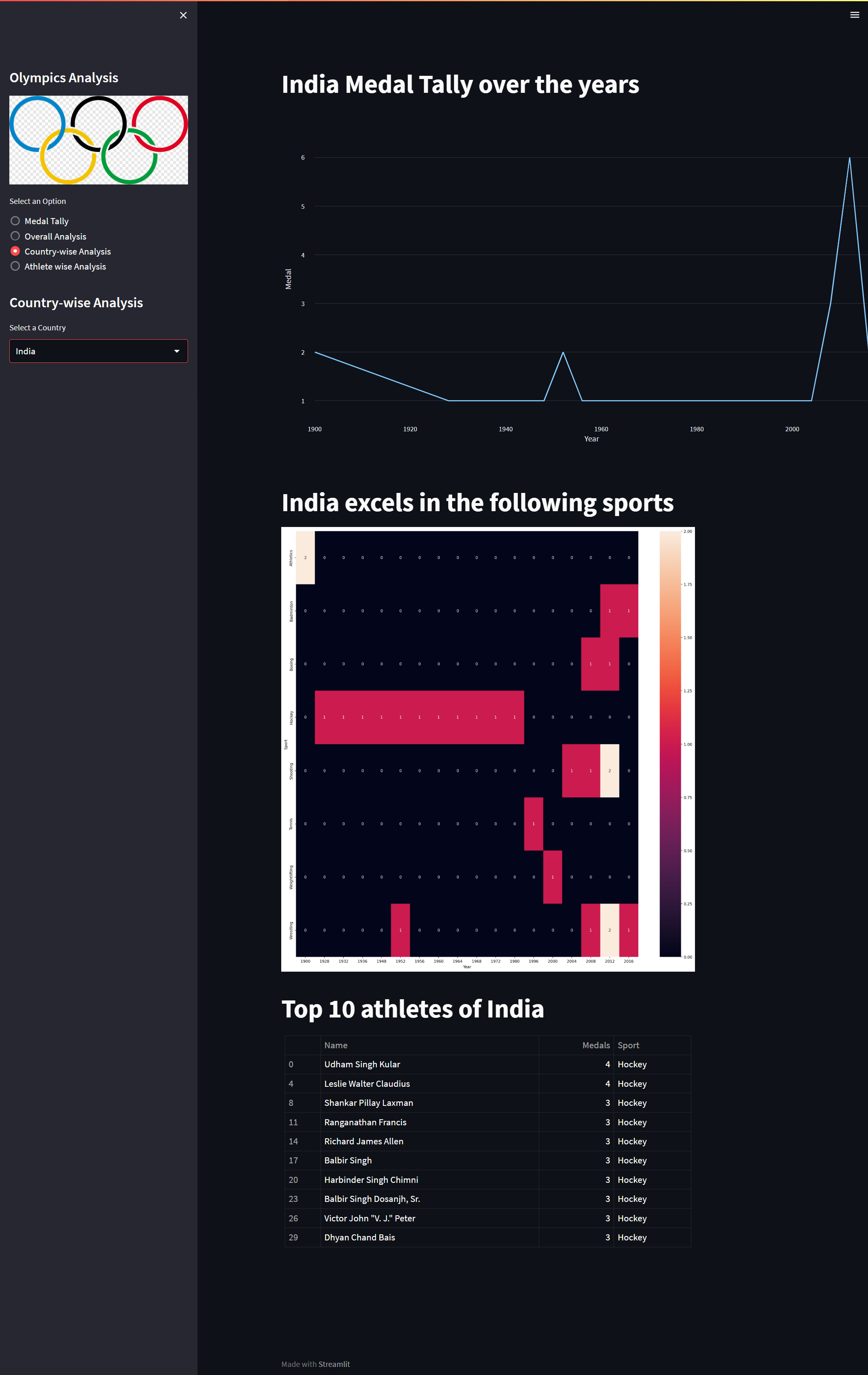Select the Medal Tally radio option
Screen dimensions: 868x1375
pos(15,221)
